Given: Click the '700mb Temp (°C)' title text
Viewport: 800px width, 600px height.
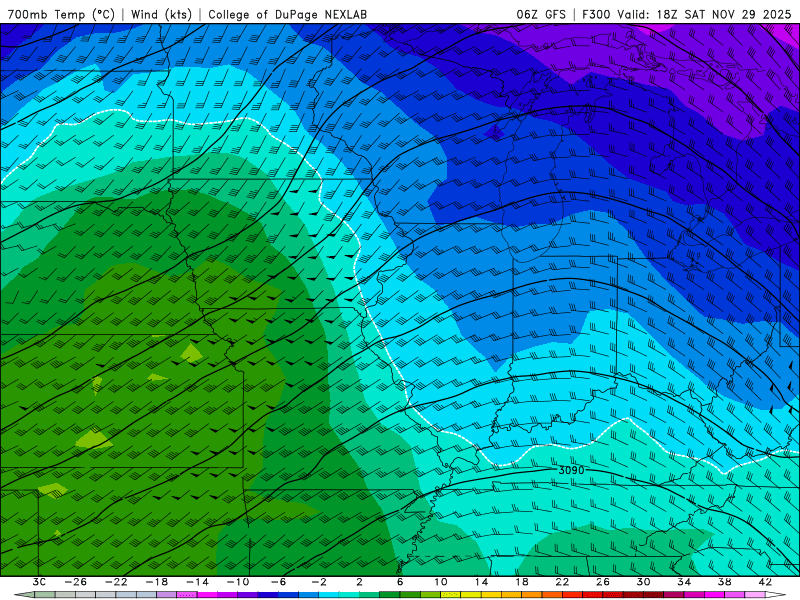Looking at the screenshot, I should click(61, 14).
